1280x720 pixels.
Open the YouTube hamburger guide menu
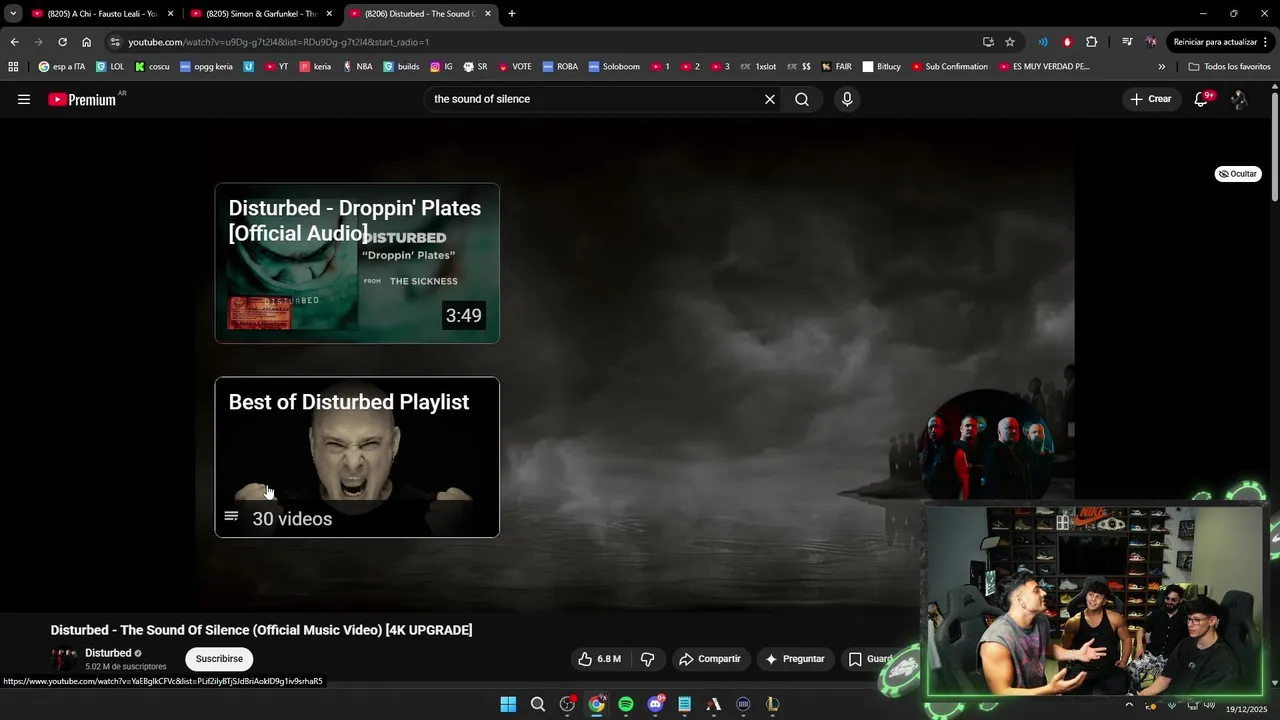point(24,99)
